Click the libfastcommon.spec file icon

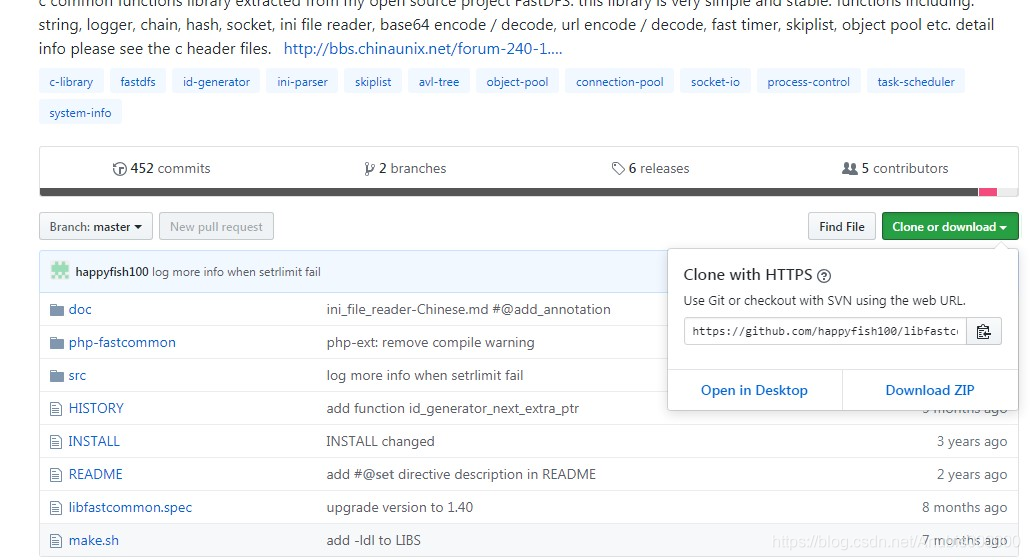[56, 508]
